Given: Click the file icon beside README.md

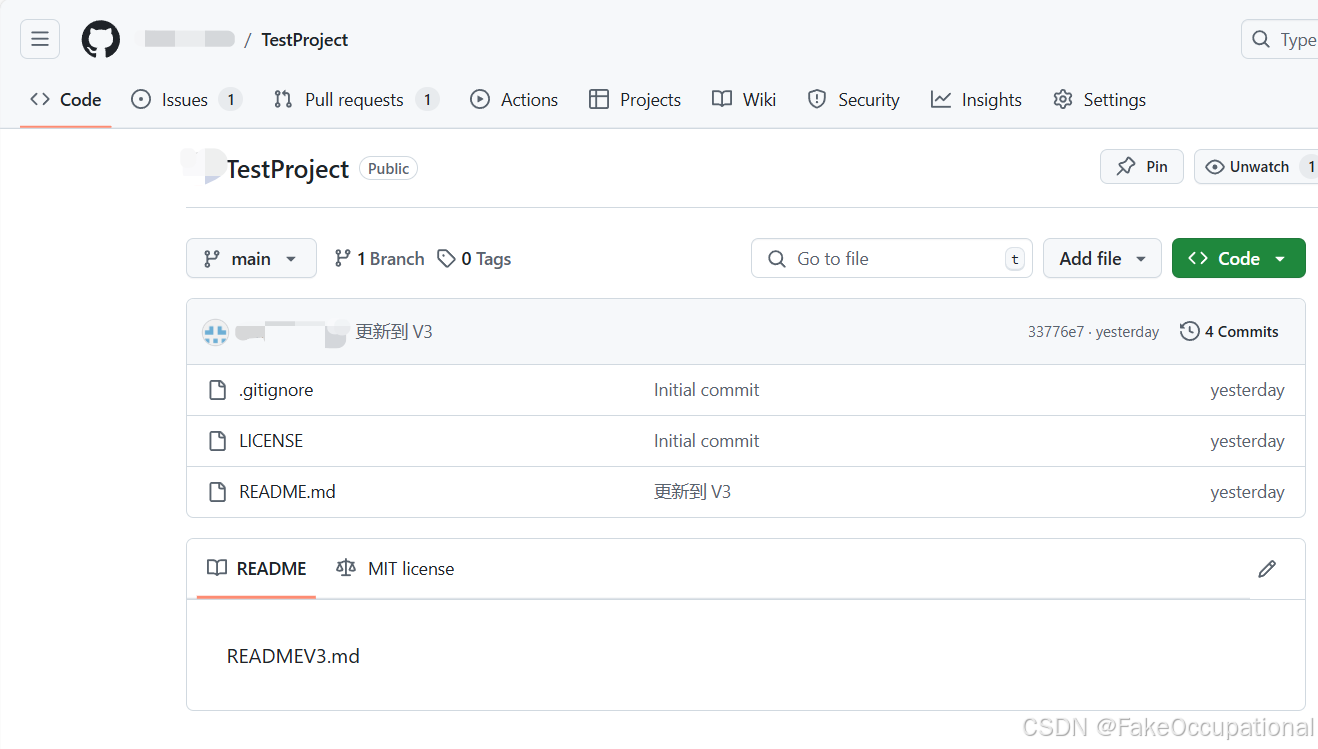Looking at the screenshot, I should (217, 492).
